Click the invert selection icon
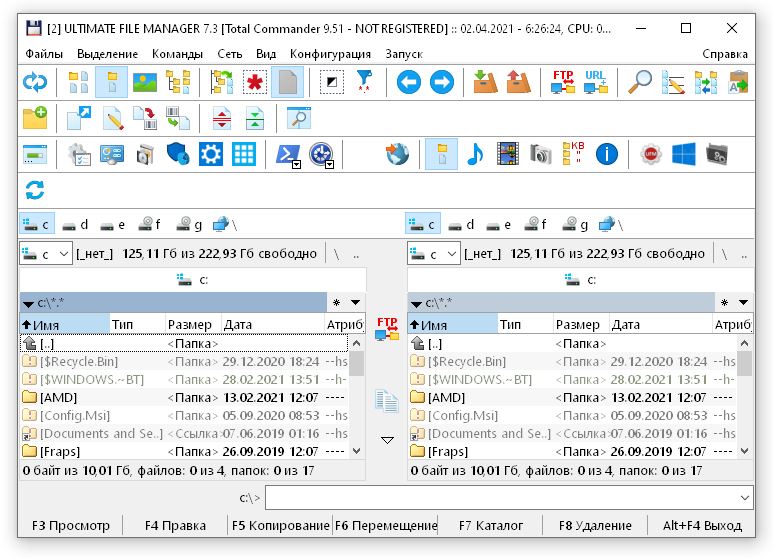 click(332, 82)
